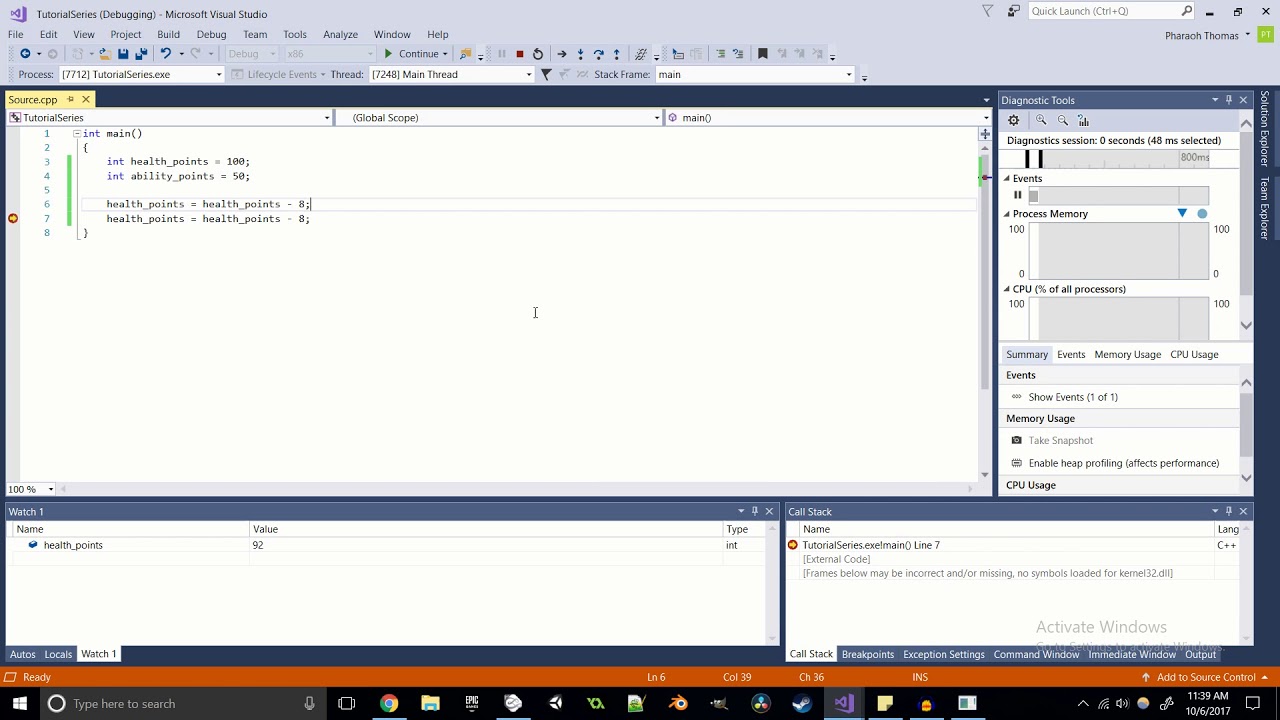Open the Analyze menu

(x=340, y=34)
